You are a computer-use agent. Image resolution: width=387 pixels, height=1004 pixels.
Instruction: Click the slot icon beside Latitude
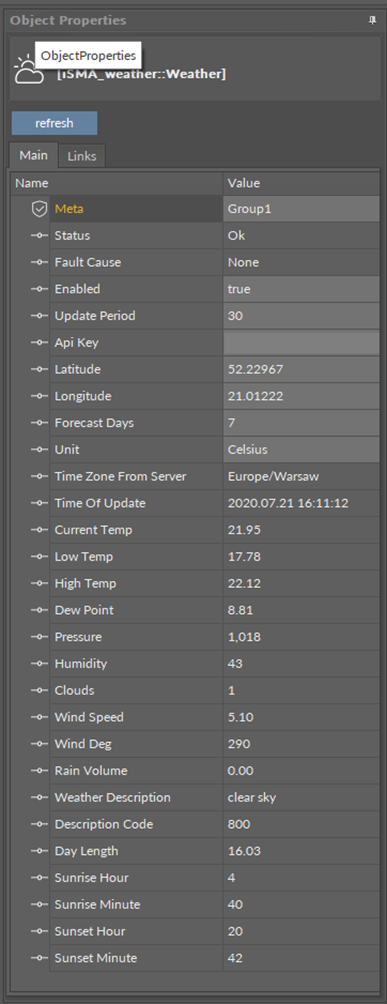[x=40, y=369]
